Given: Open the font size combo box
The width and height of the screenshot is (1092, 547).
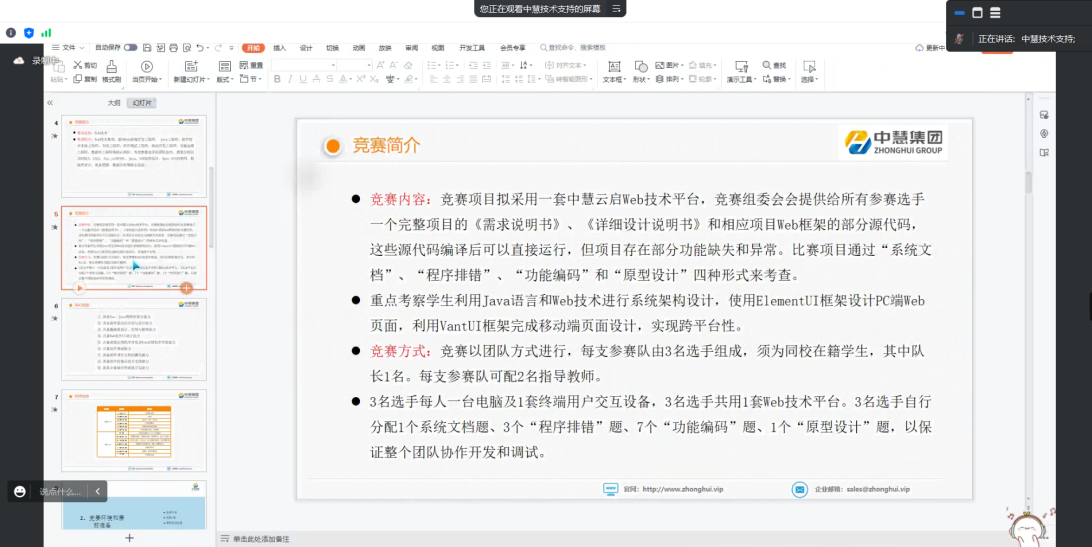Looking at the screenshot, I should click(x=354, y=65).
